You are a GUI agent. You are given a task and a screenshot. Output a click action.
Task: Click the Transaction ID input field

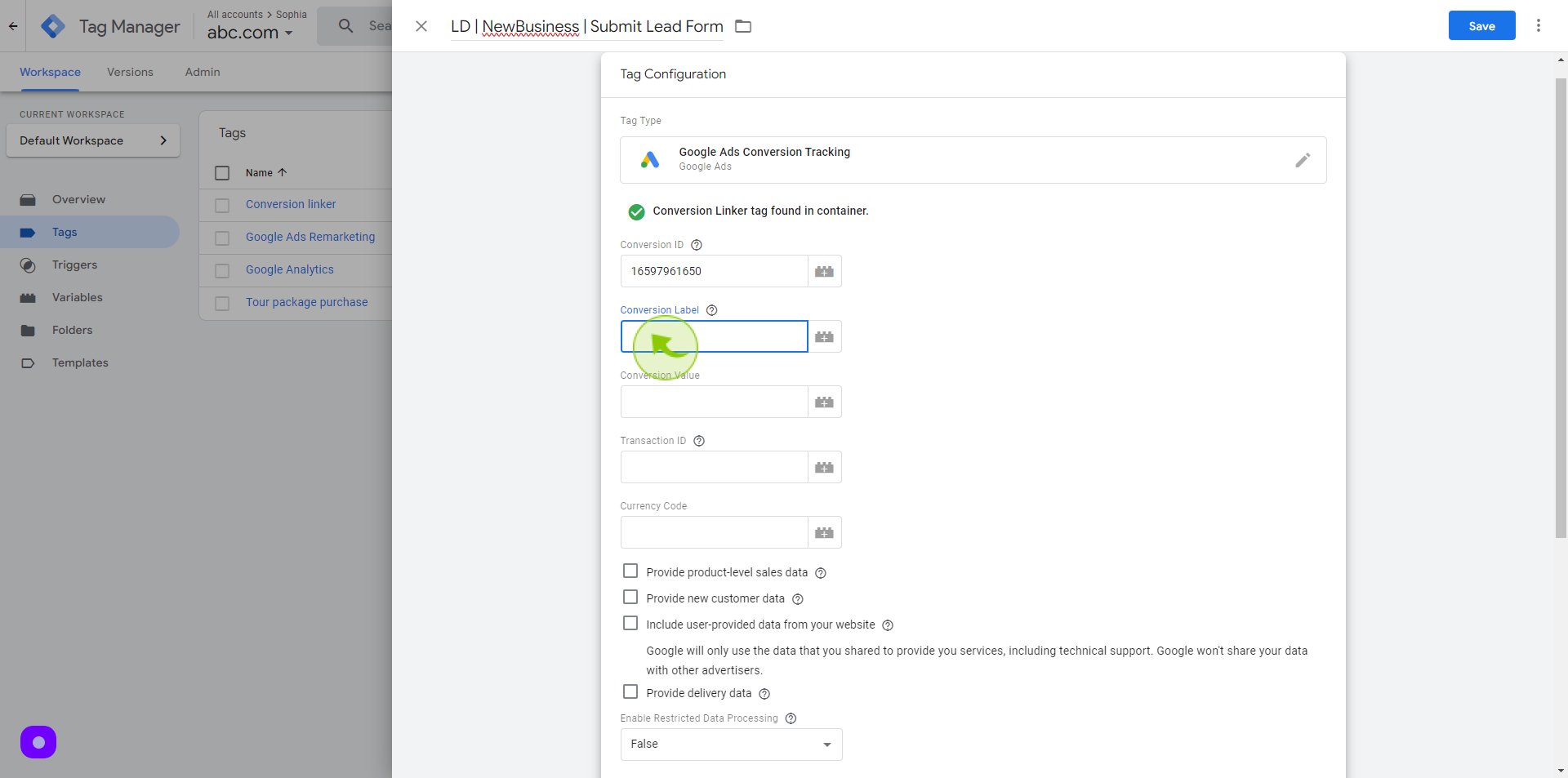[x=715, y=467]
